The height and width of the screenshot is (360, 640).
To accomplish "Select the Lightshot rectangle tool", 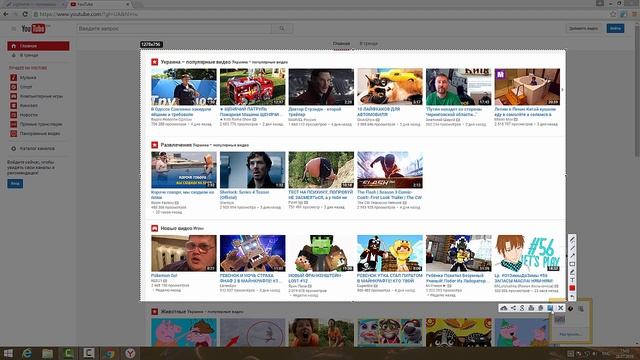I will point(572,264).
